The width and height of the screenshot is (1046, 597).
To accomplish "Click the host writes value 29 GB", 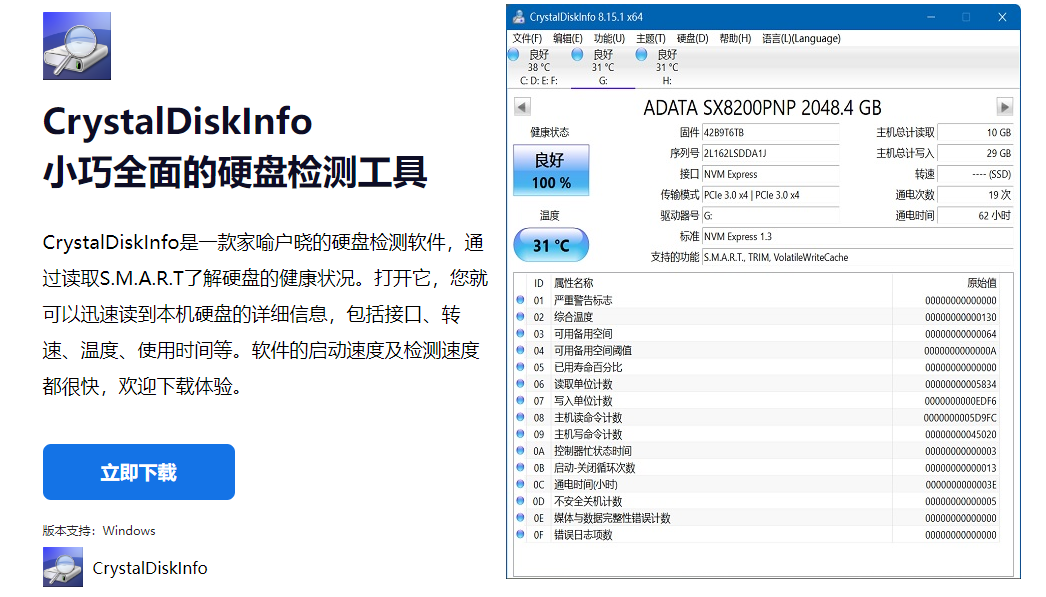I will click(x=975, y=153).
